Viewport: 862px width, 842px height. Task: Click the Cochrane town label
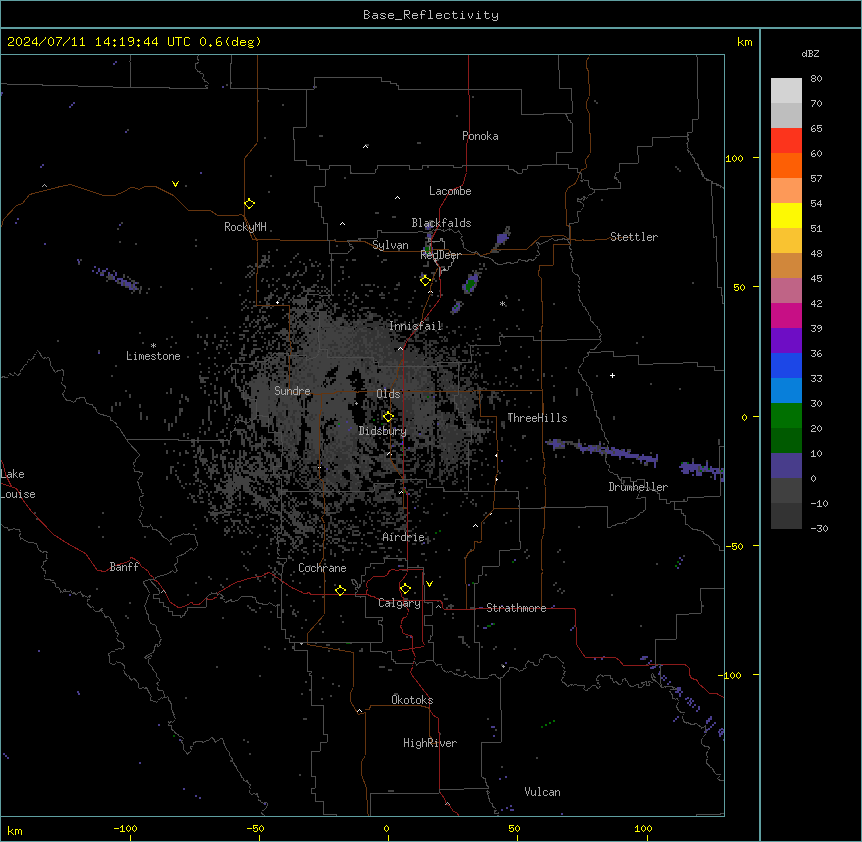pos(322,568)
